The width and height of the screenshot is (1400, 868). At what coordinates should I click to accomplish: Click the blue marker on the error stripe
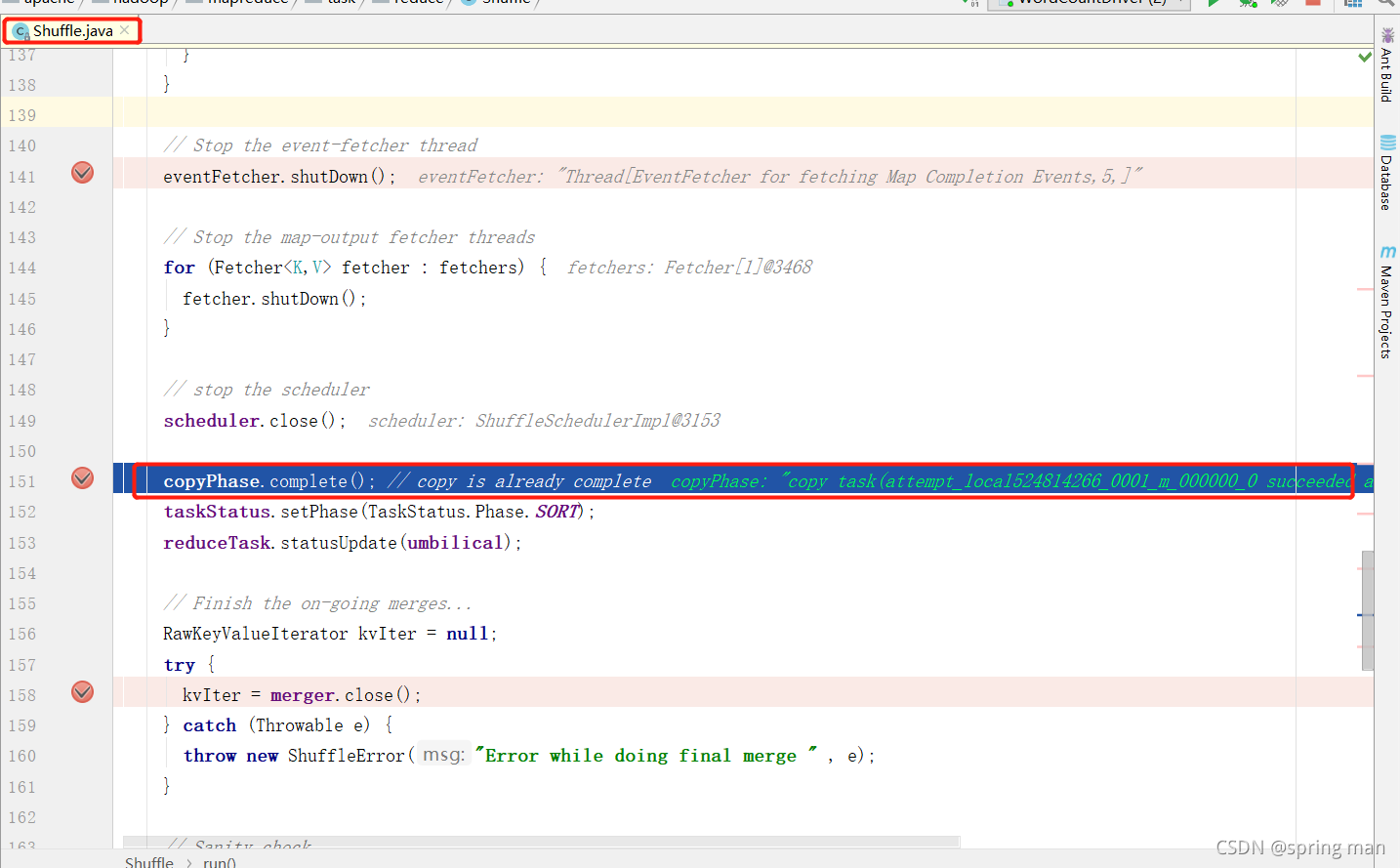pyautogui.click(x=1365, y=615)
